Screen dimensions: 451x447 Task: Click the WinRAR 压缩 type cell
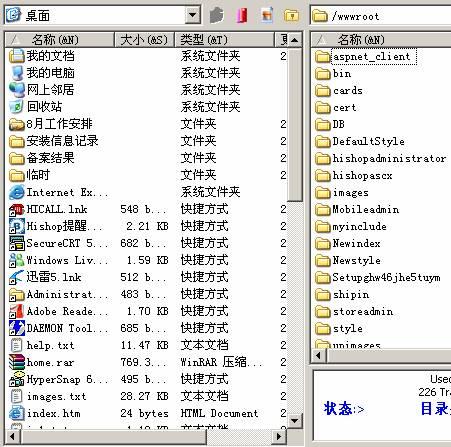[221, 362]
